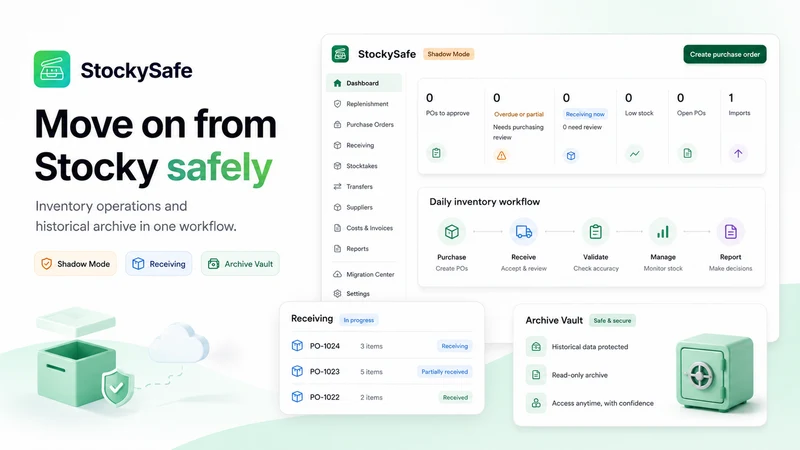Click the Imports label
The width and height of the screenshot is (800, 450).
pos(739,113)
